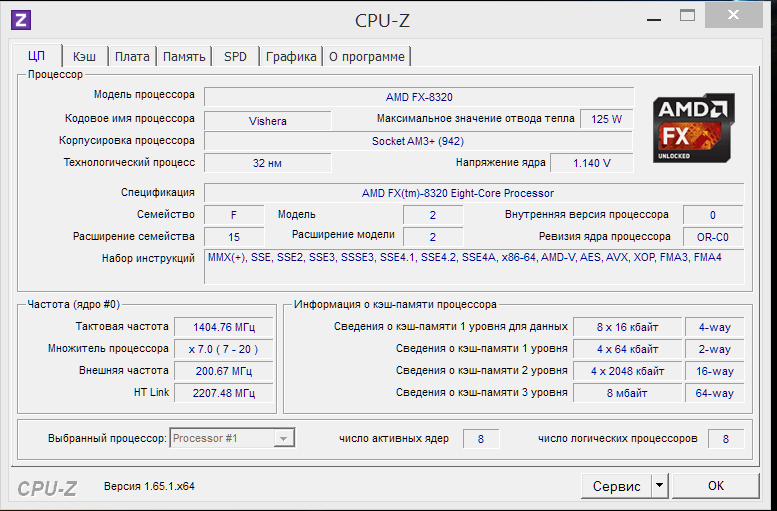Click the HT Link 2207.48 МГц value
The width and height of the screenshot is (777, 511).
pyautogui.click(x=224, y=393)
